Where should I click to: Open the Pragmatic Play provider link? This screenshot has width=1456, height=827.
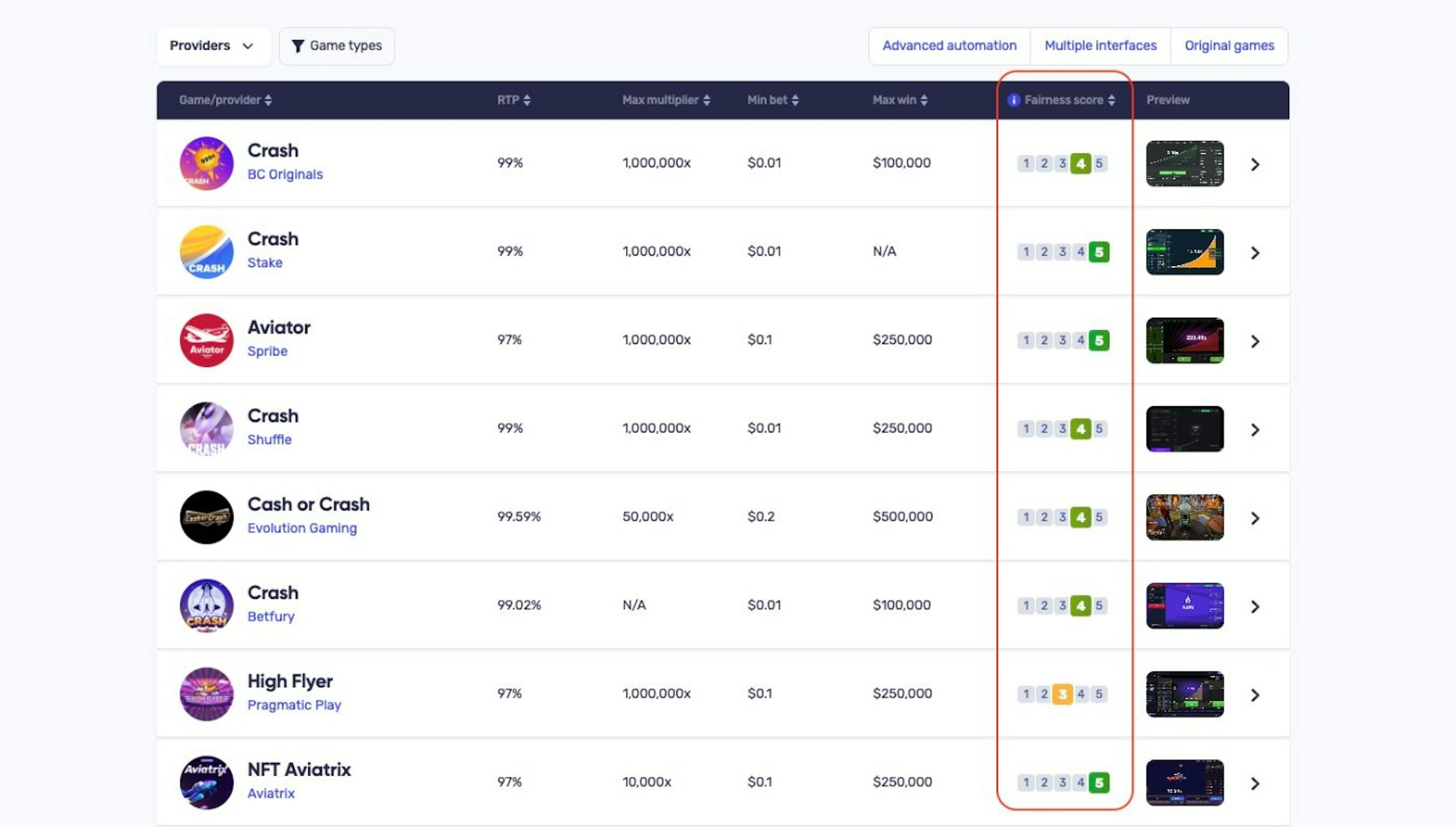(x=293, y=705)
